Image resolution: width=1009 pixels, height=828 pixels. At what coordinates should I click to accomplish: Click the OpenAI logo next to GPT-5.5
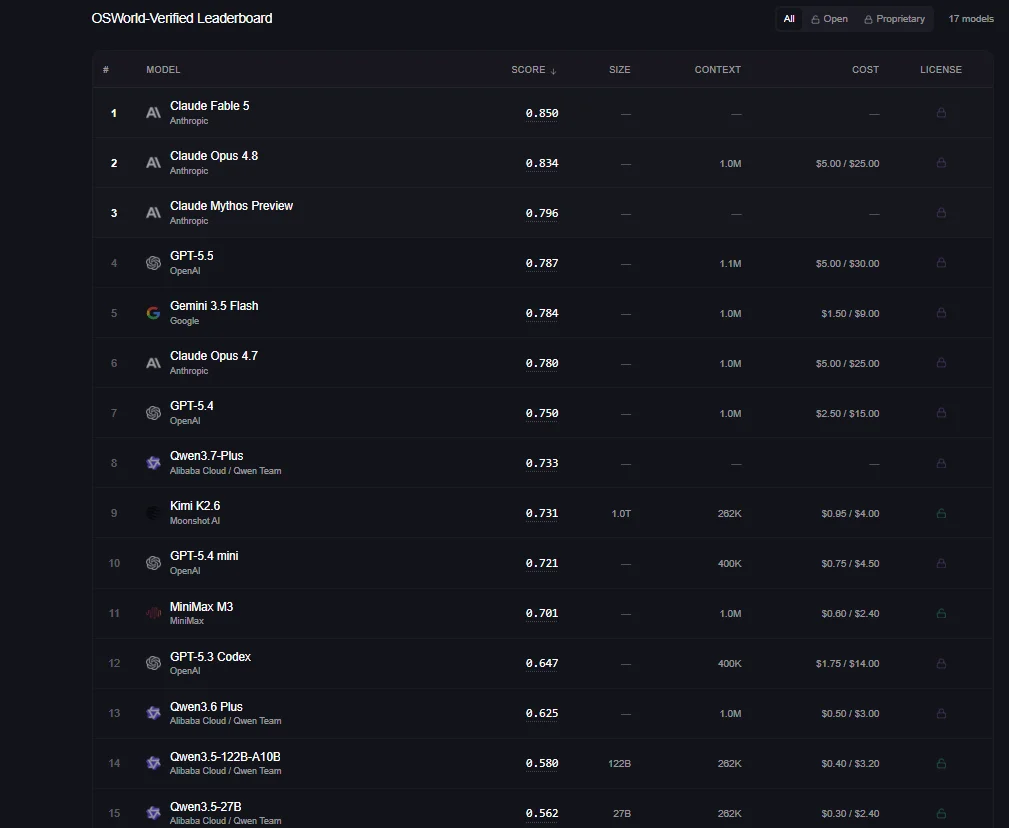[x=153, y=263]
